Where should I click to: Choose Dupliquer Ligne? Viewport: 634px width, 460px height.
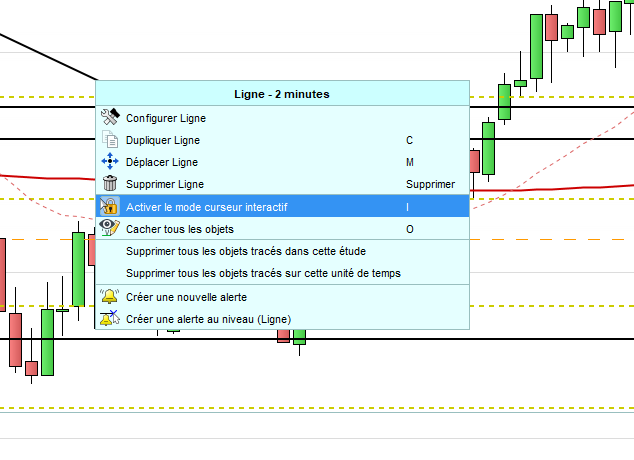click(282, 140)
